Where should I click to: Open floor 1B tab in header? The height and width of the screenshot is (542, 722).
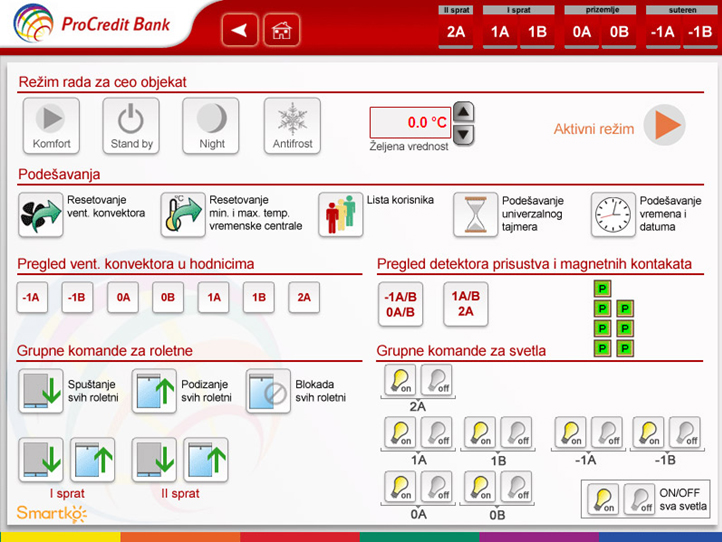[537, 32]
